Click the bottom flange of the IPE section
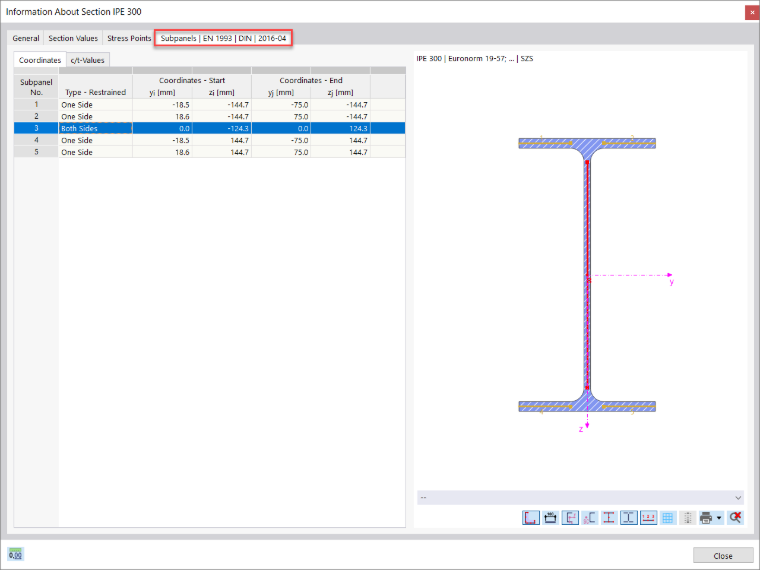Screen dimensions: 760x570 point(587,406)
